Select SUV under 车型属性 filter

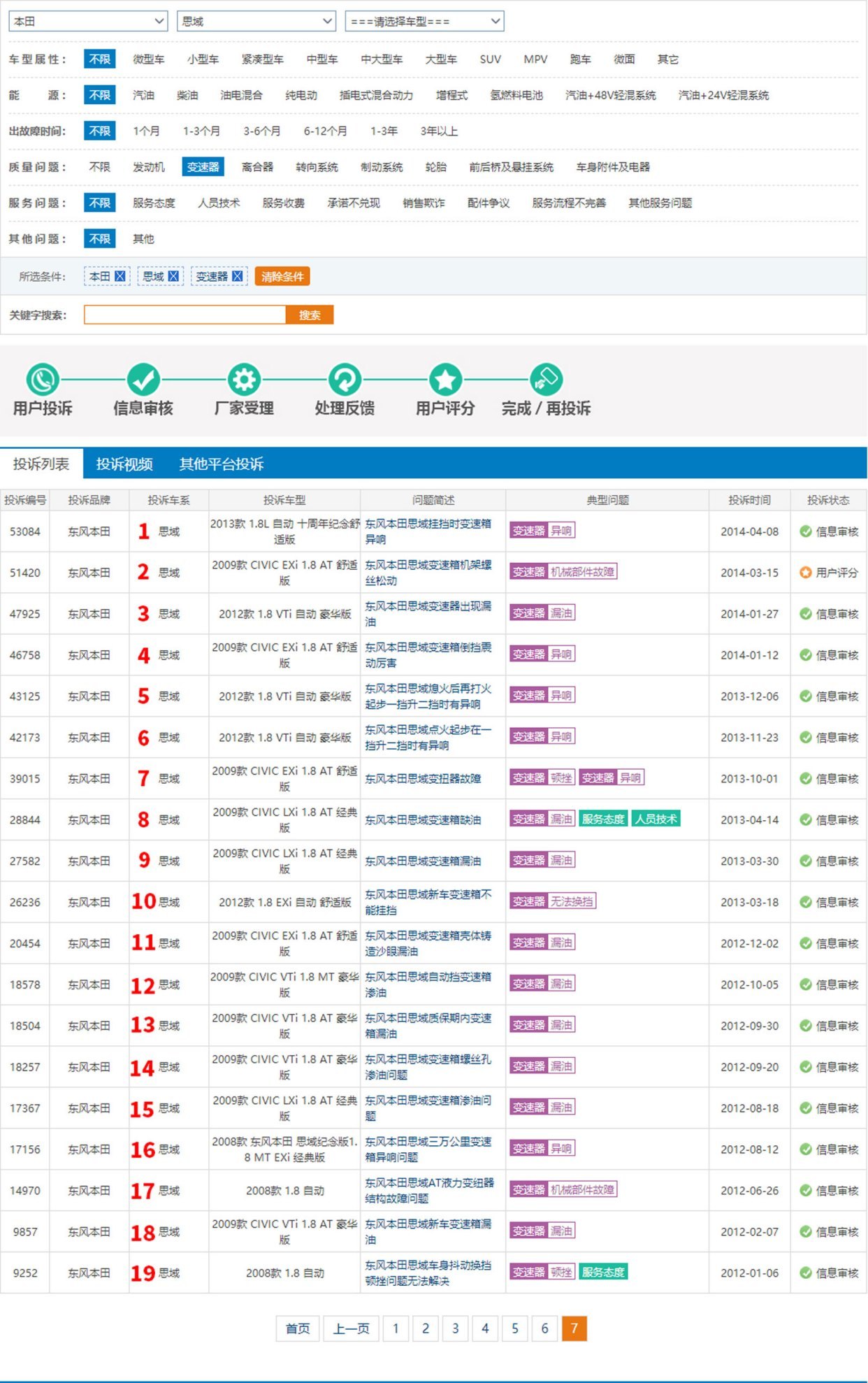[490, 59]
